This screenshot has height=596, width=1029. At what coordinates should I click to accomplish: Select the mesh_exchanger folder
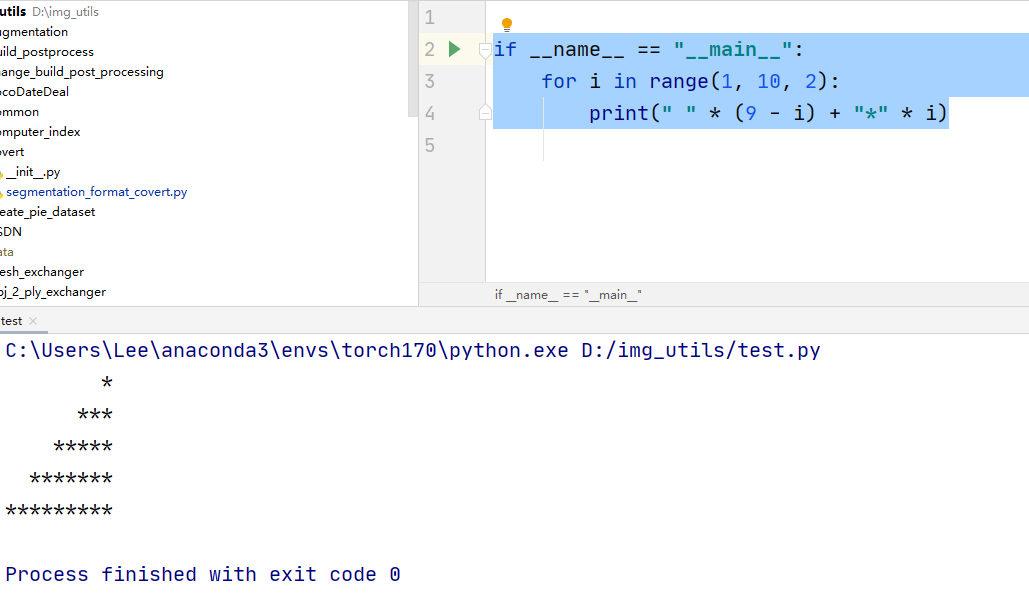click(41, 272)
